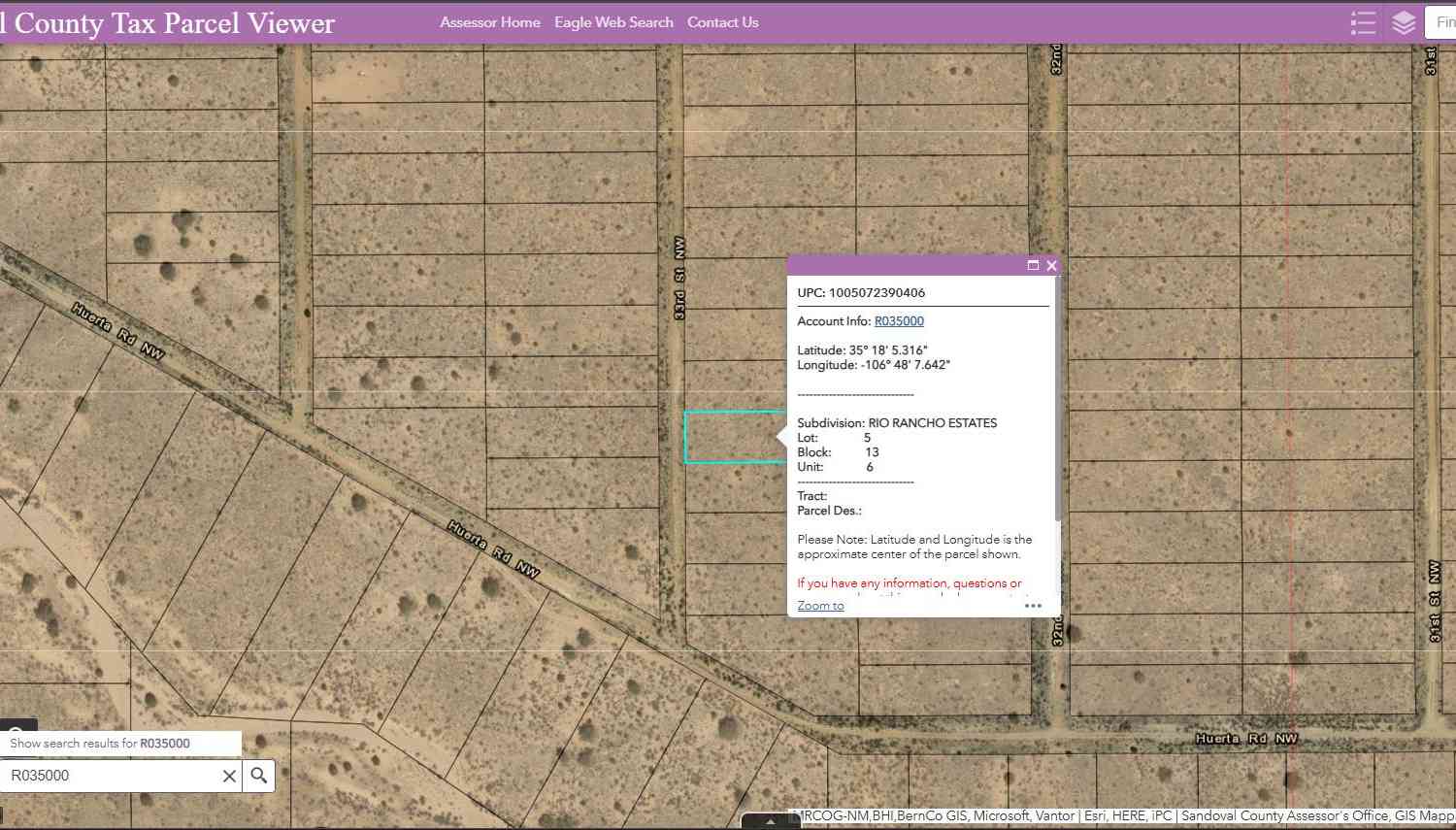1456x830 pixels.
Task: Open Eagle Web Search link
Action: [x=613, y=22]
